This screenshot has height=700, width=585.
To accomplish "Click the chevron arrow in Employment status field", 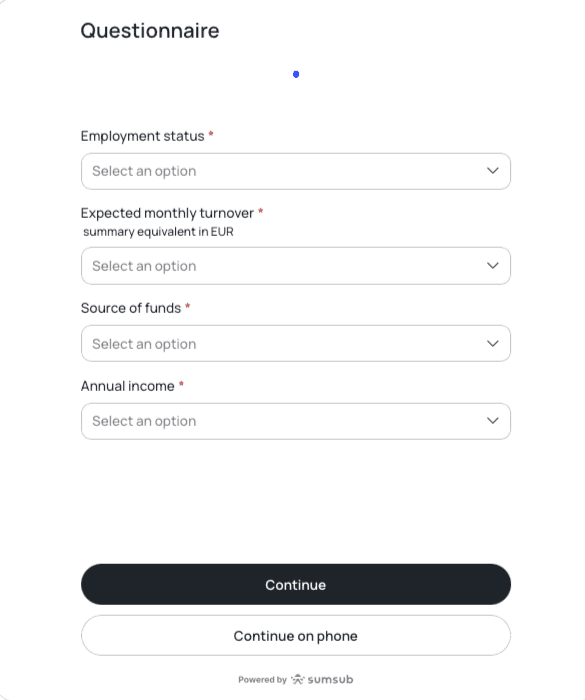I will 493,171.
